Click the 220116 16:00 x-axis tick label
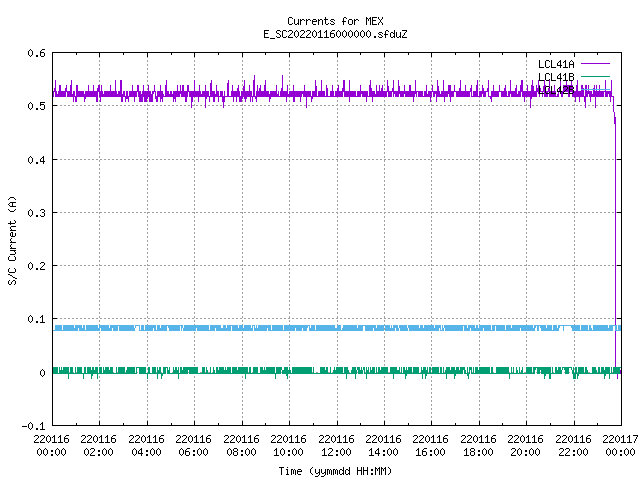This screenshot has width=640, height=480. point(430,446)
